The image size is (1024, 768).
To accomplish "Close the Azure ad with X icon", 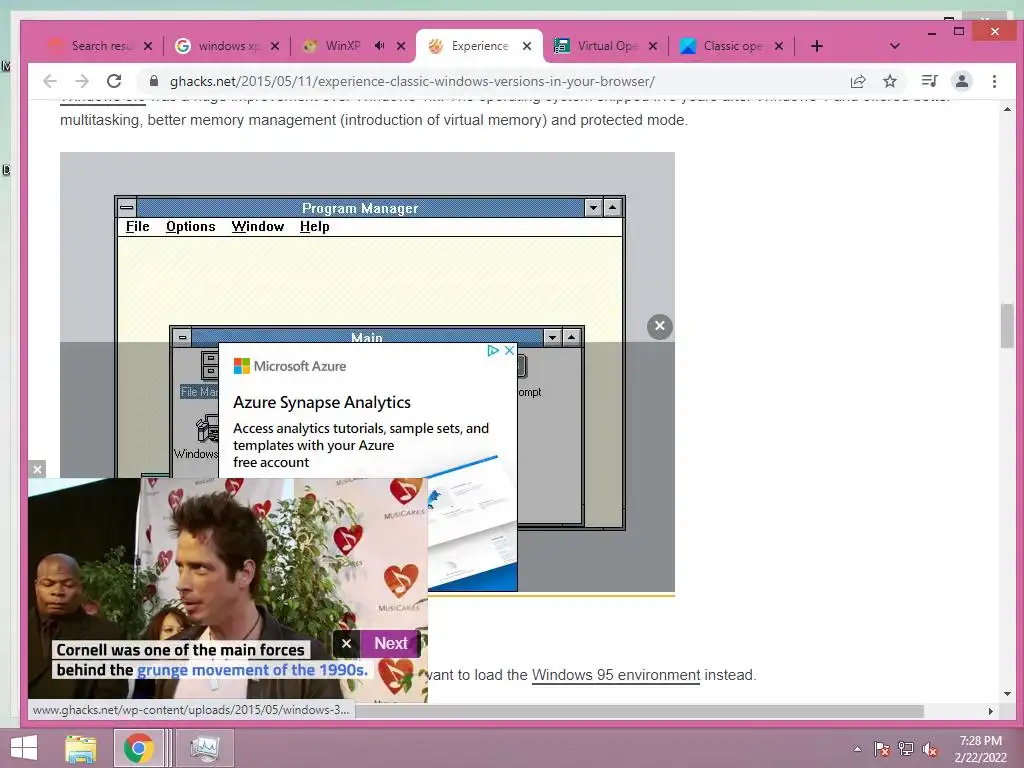I will 509,351.
